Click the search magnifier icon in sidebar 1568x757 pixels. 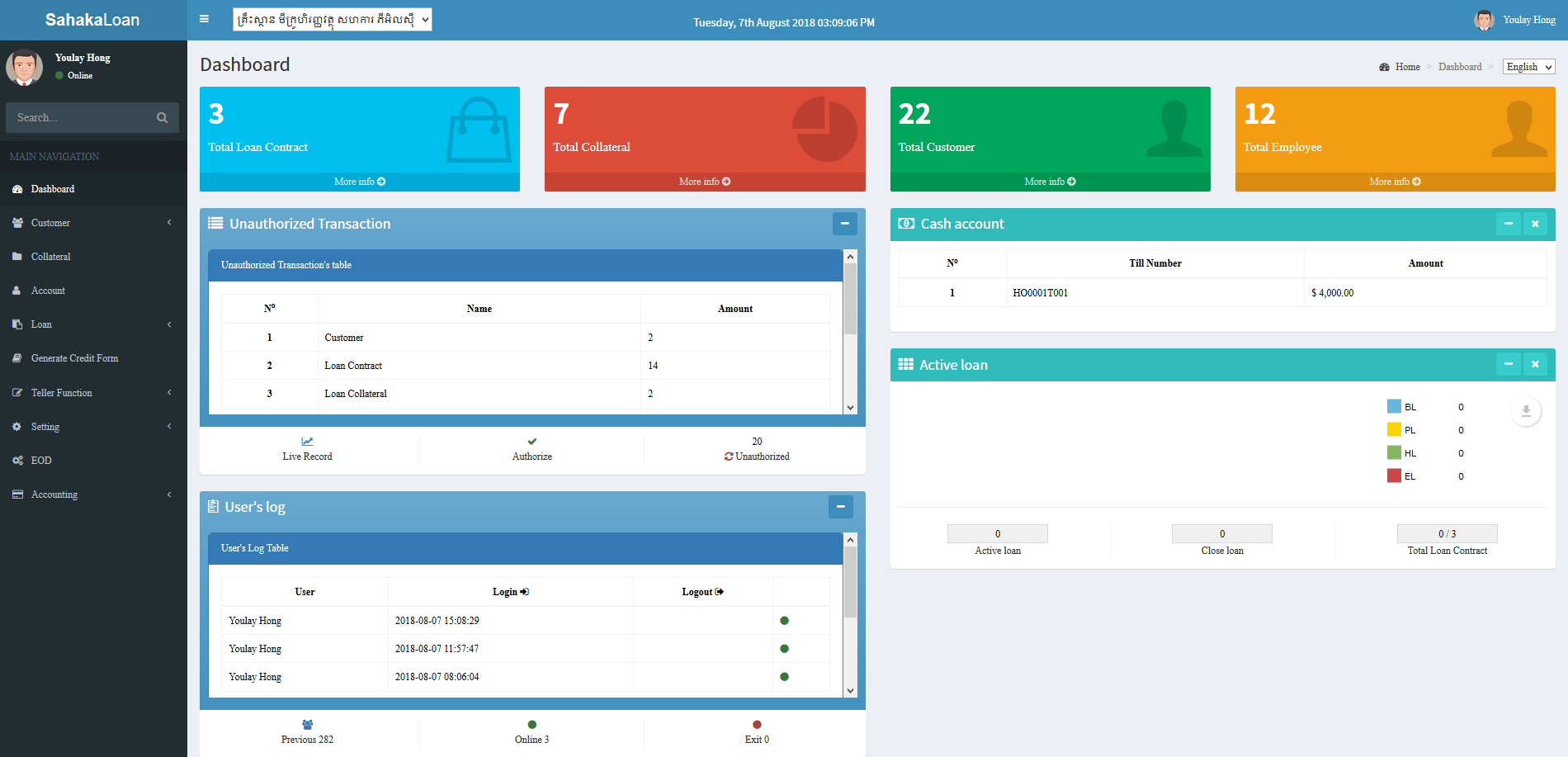pyautogui.click(x=162, y=118)
